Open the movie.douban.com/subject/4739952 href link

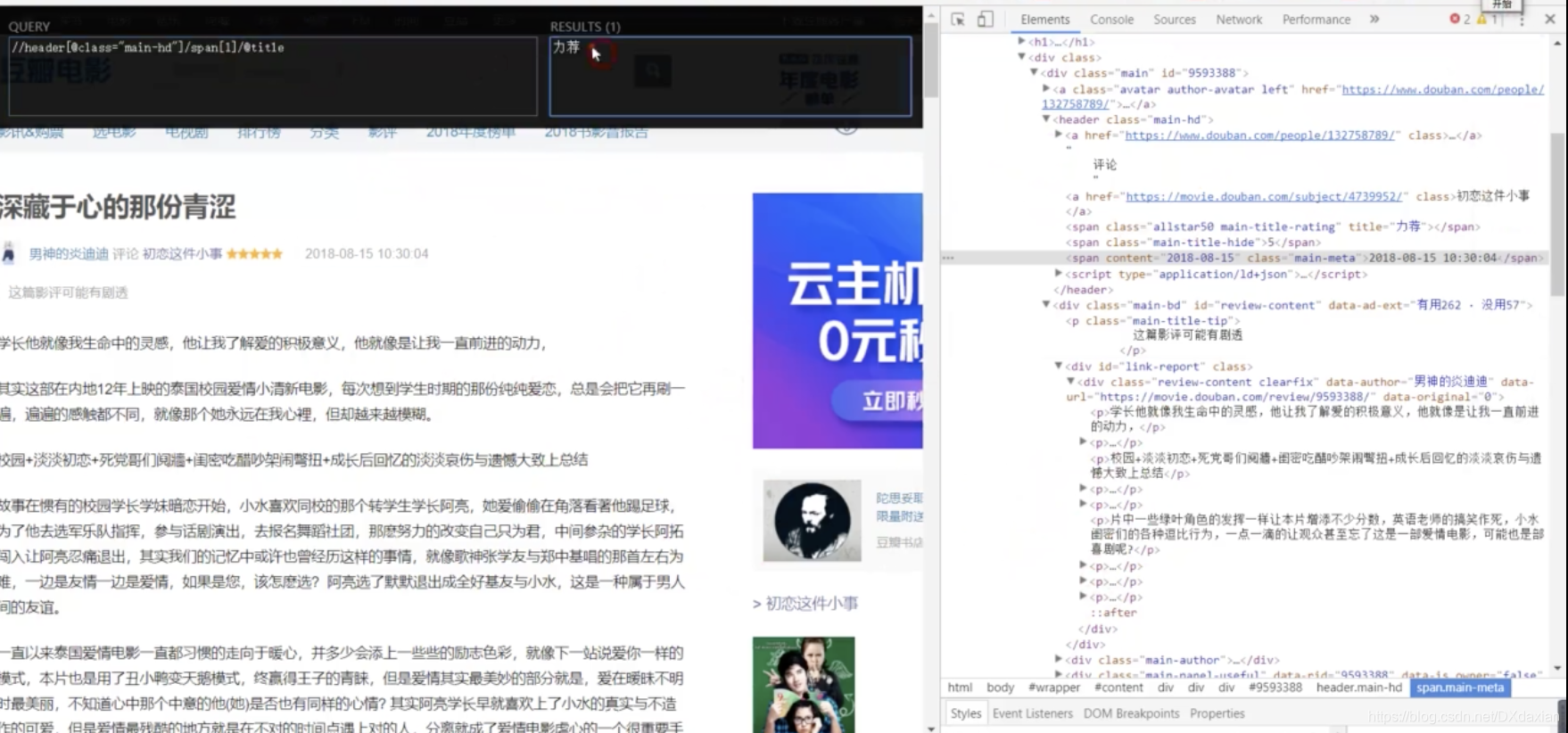(x=1263, y=196)
